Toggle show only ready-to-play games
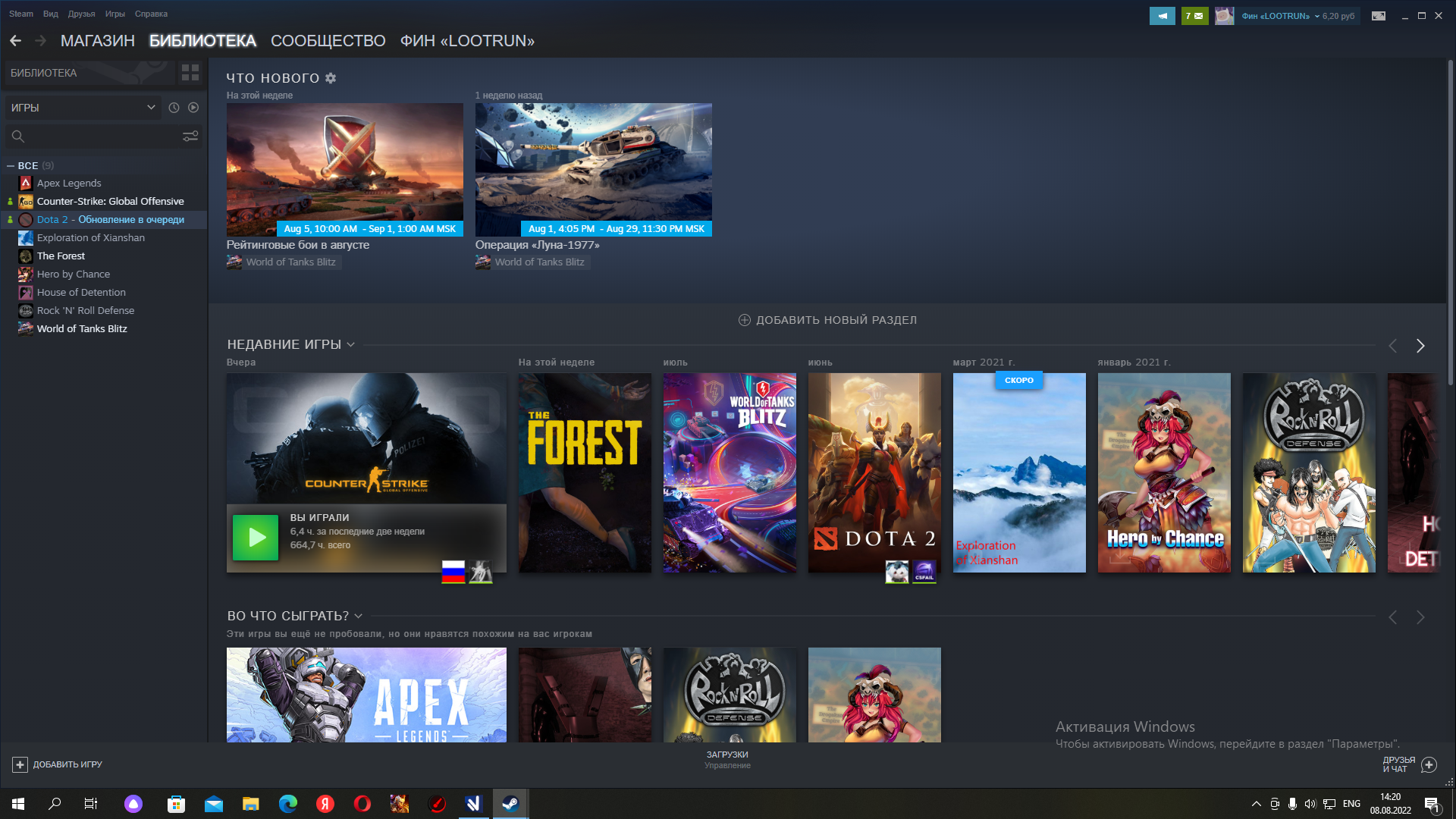 click(x=193, y=108)
